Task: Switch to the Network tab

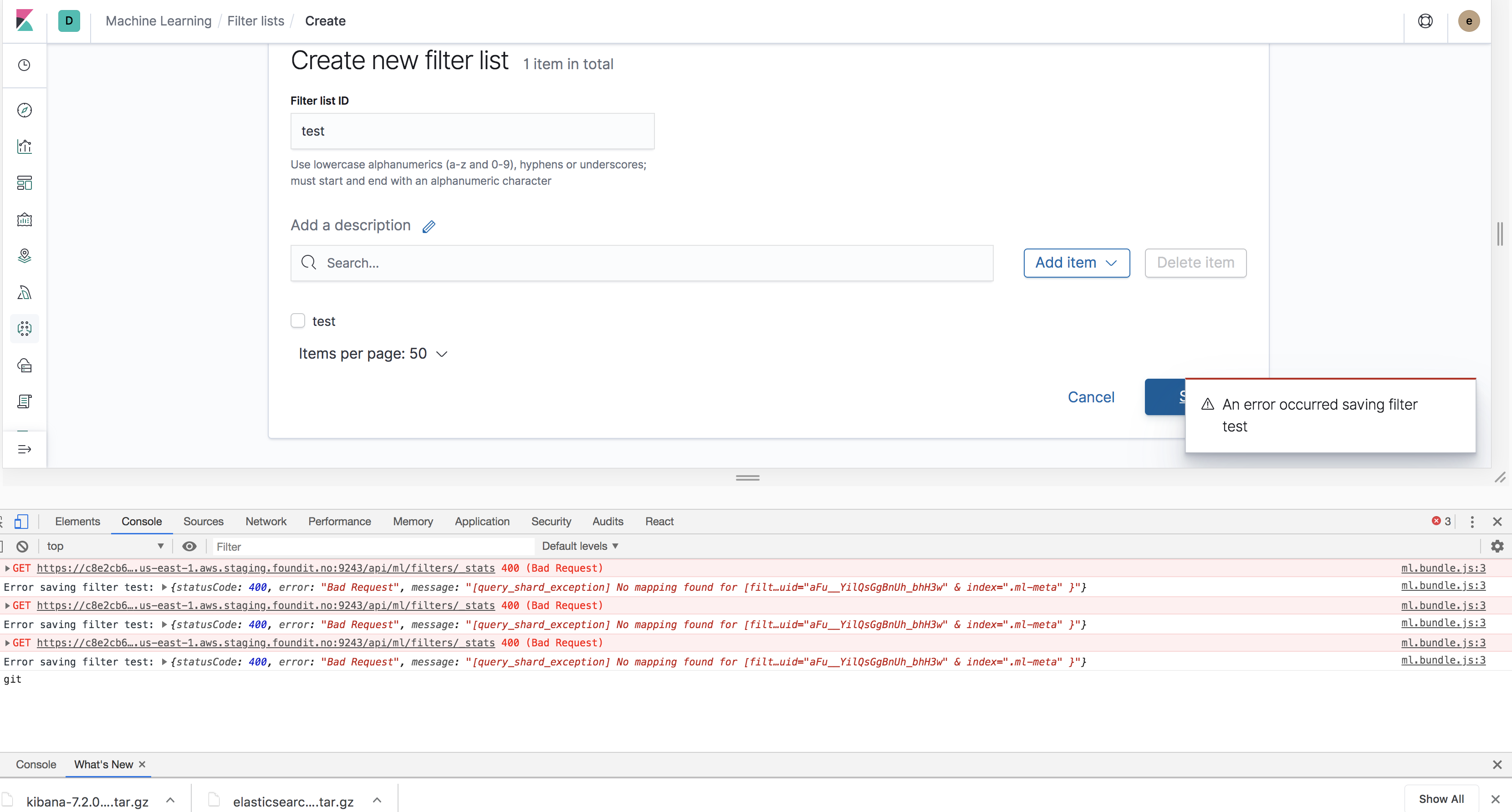Action: click(x=266, y=522)
